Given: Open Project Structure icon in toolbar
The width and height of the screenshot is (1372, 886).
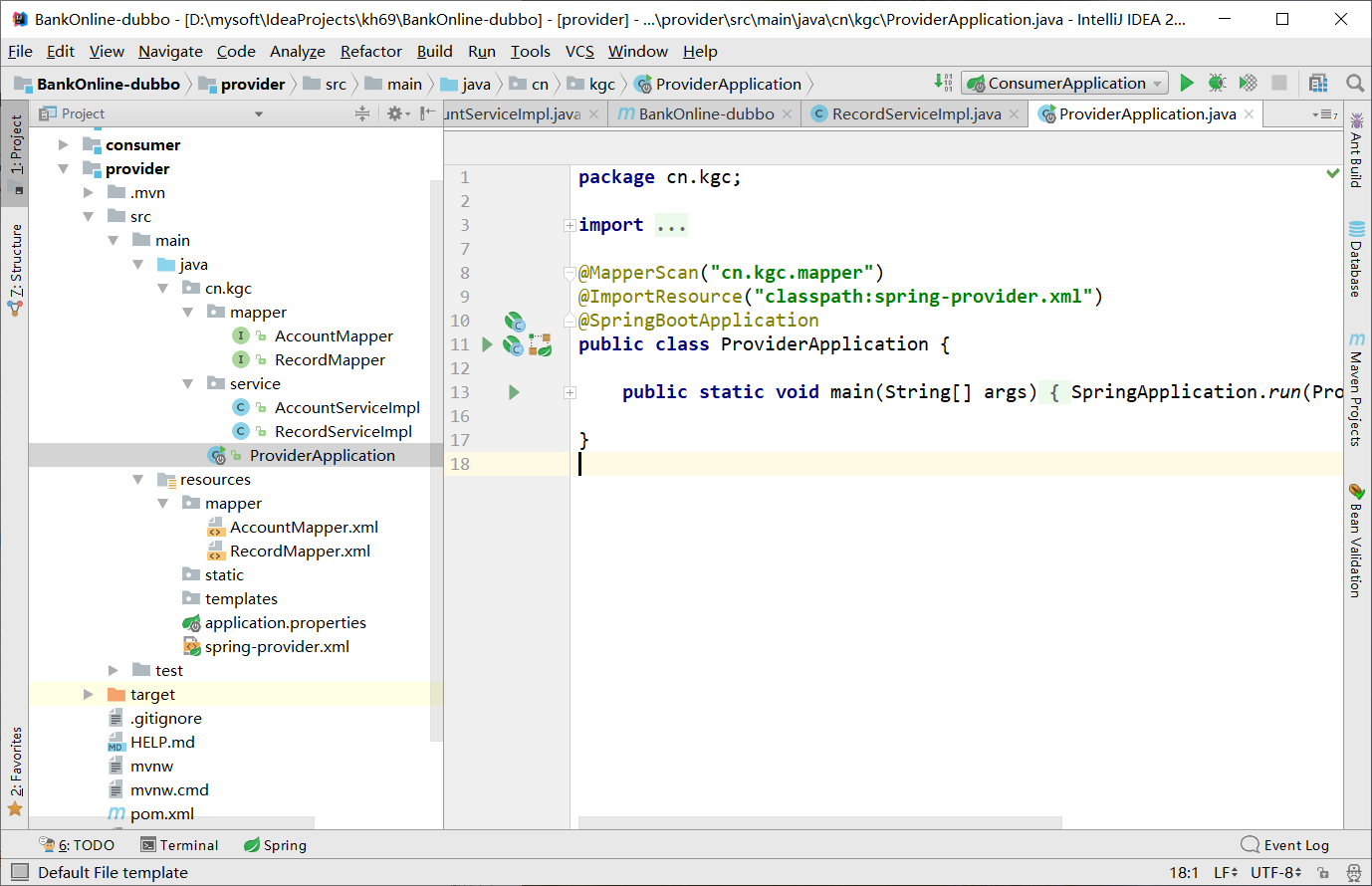Looking at the screenshot, I should coord(1319,84).
